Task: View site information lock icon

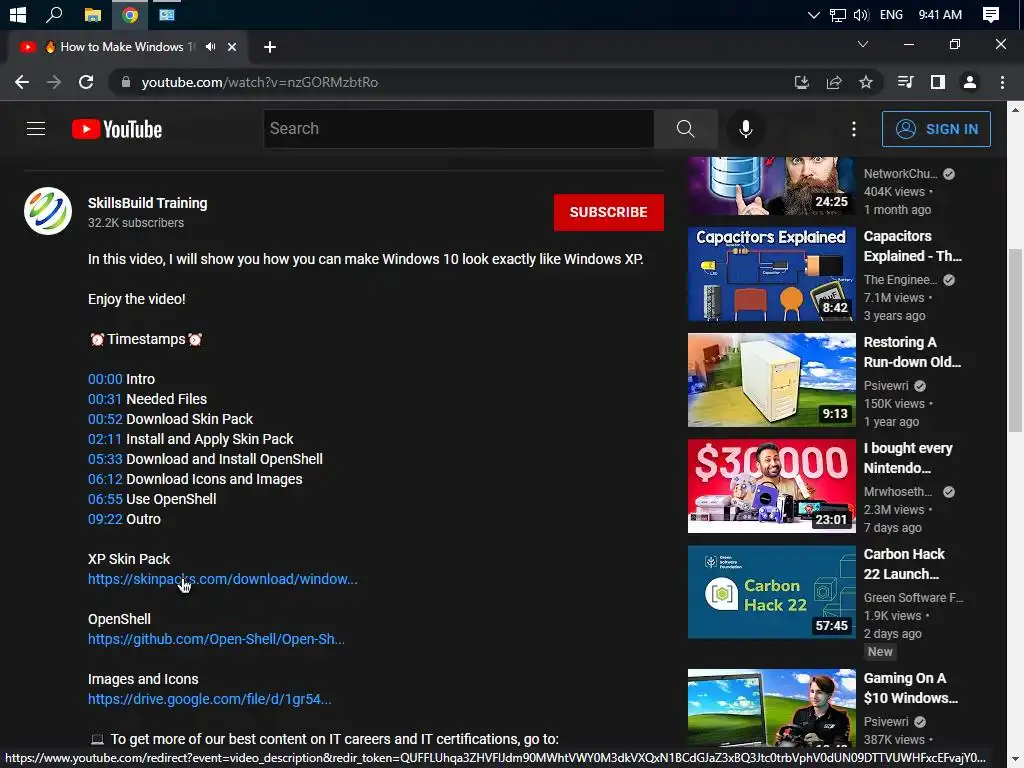Action: 126,82
